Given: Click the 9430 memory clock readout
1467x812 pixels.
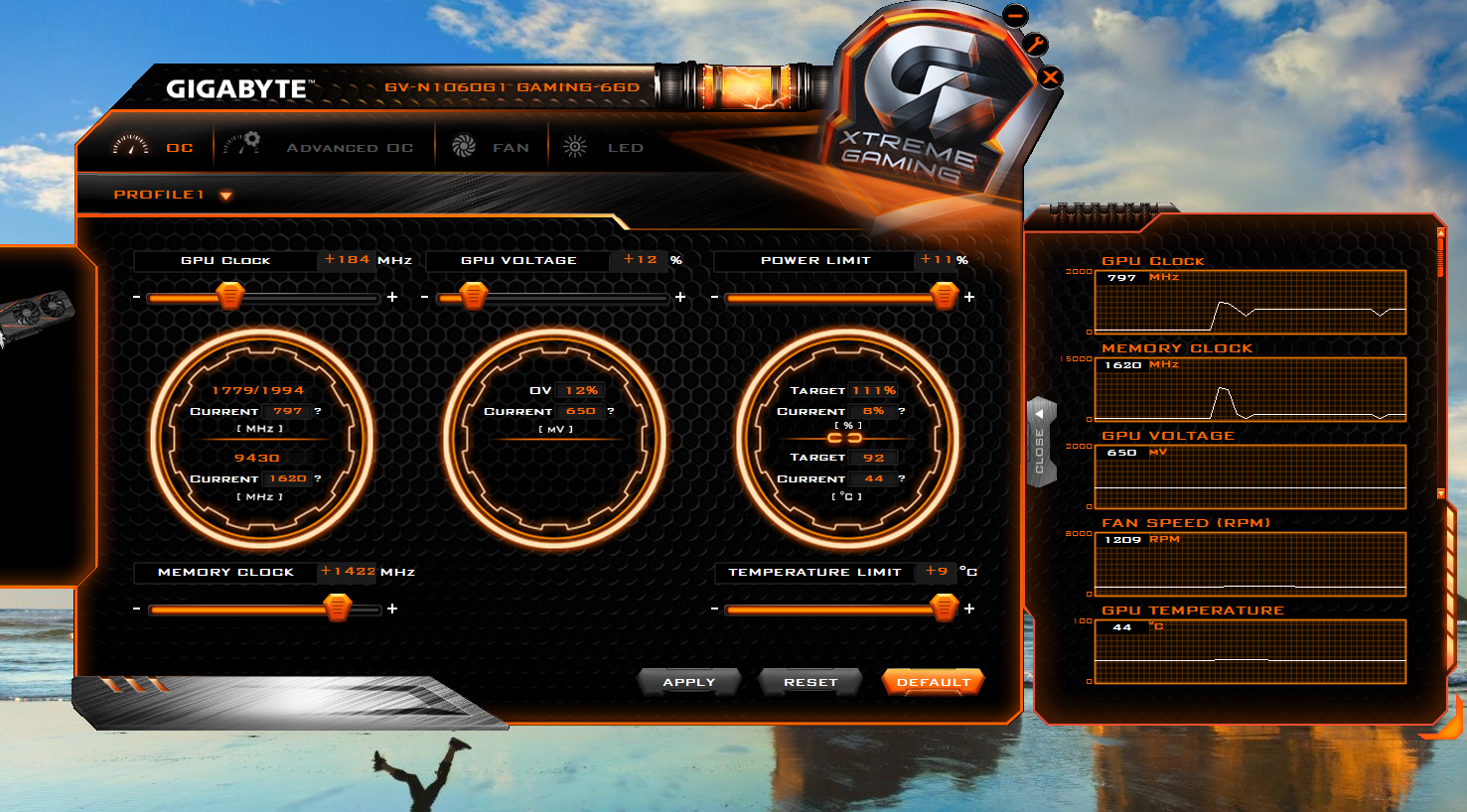Looking at the screenshot, I should point(257,458).
